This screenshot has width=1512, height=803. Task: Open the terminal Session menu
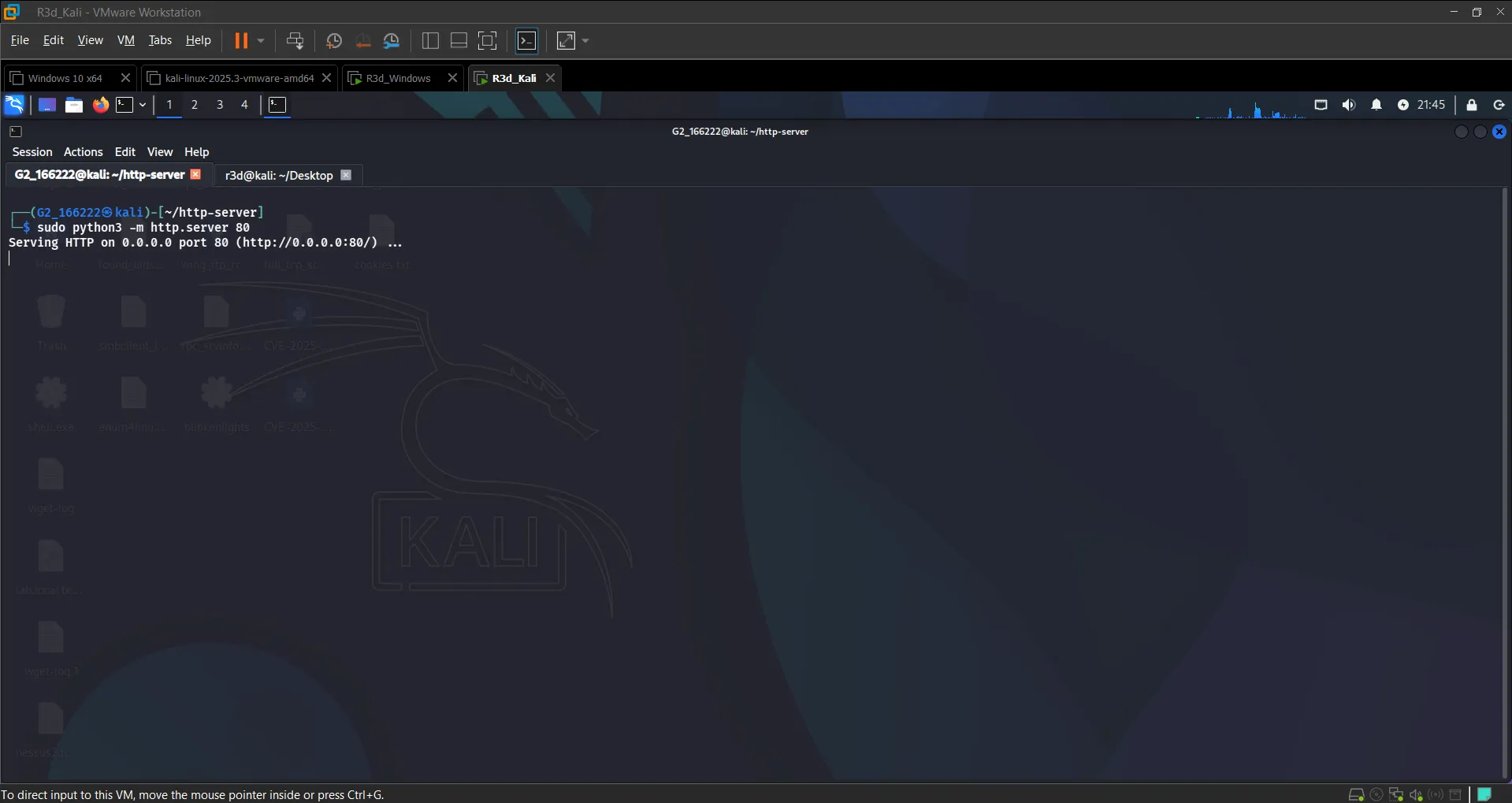point(32,152)
